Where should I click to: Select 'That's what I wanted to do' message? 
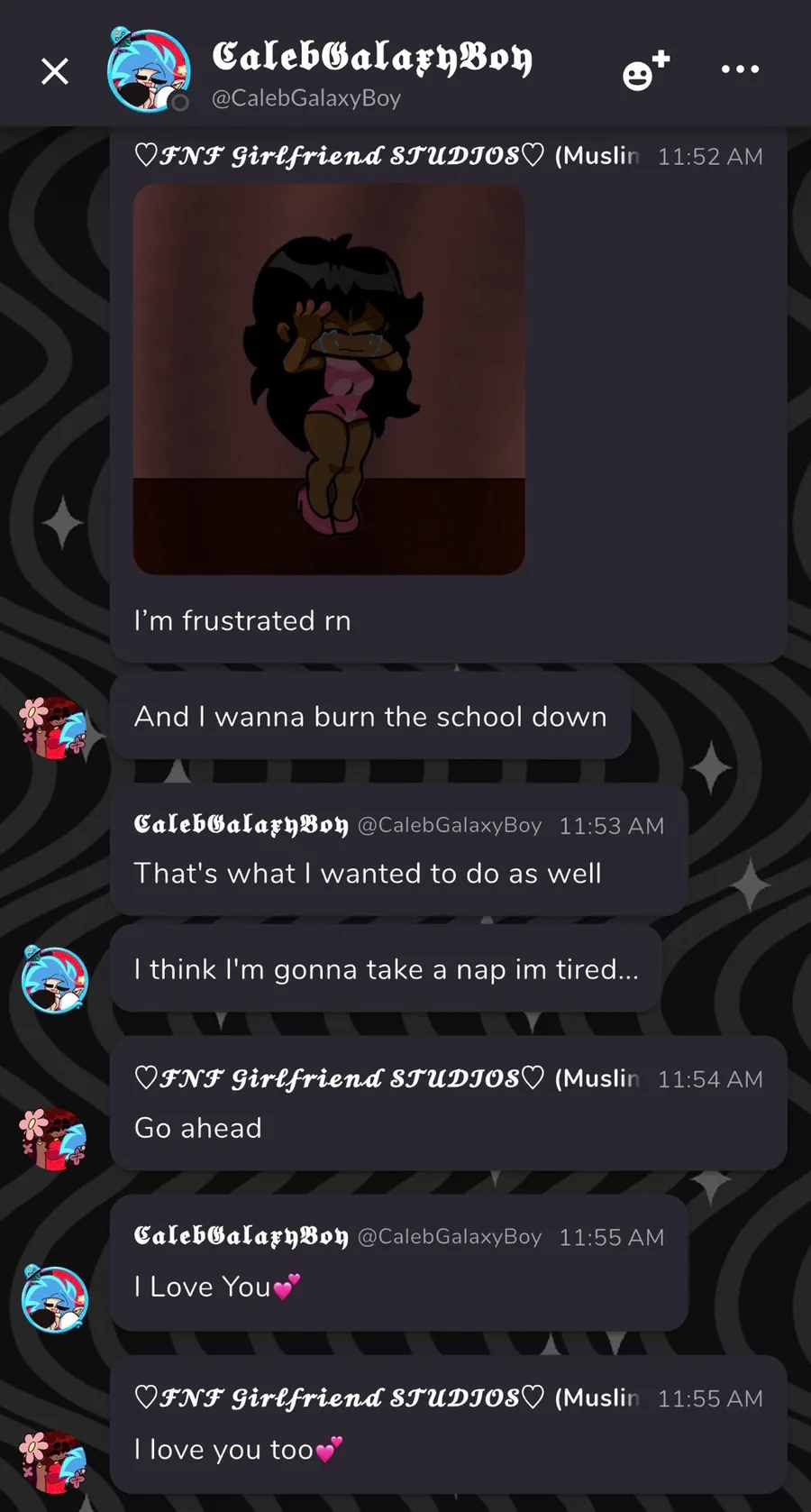pos(398,849)
